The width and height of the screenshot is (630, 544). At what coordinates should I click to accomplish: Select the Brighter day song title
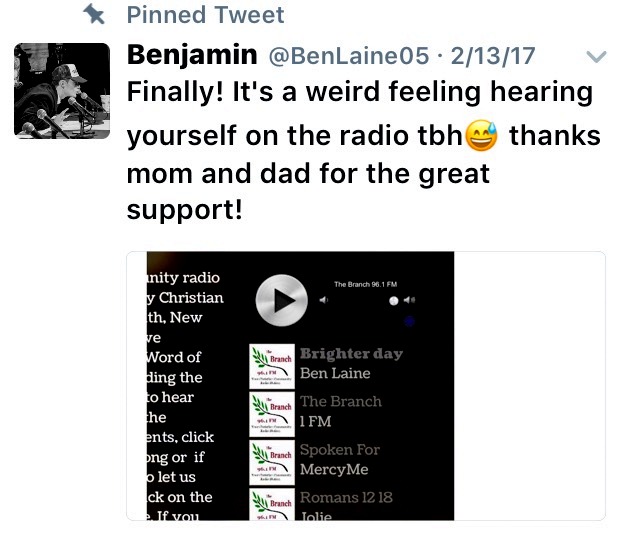pos(350,354)
